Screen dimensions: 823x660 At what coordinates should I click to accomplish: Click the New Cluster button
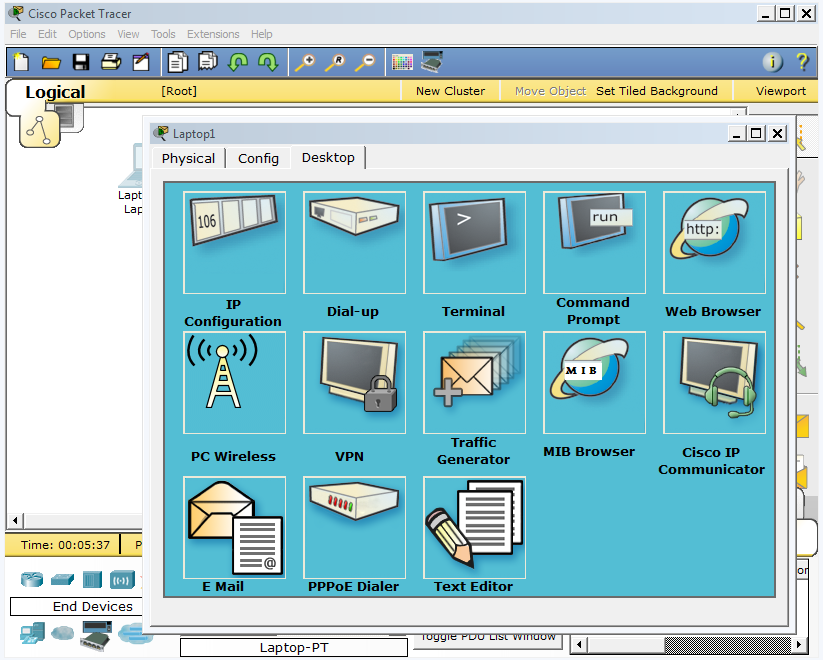pyautogui.click(x=450, y=91)
